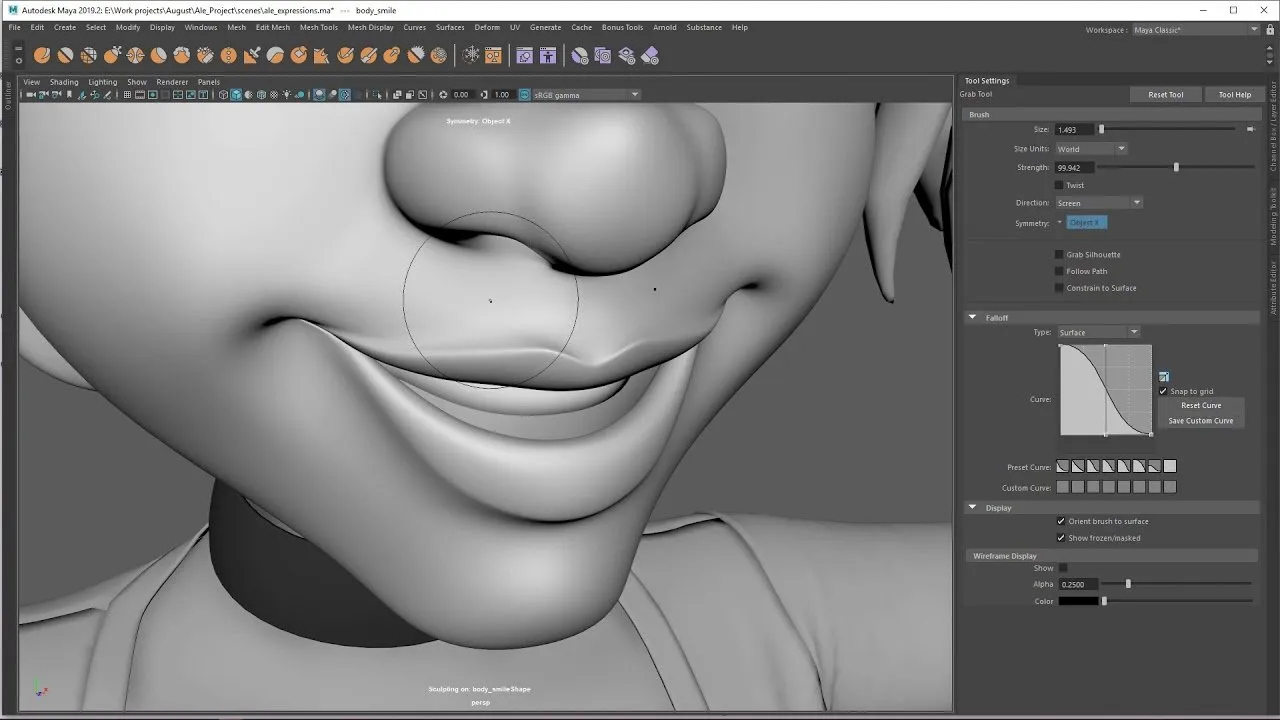Disable Orient brush to surface

1061,521
